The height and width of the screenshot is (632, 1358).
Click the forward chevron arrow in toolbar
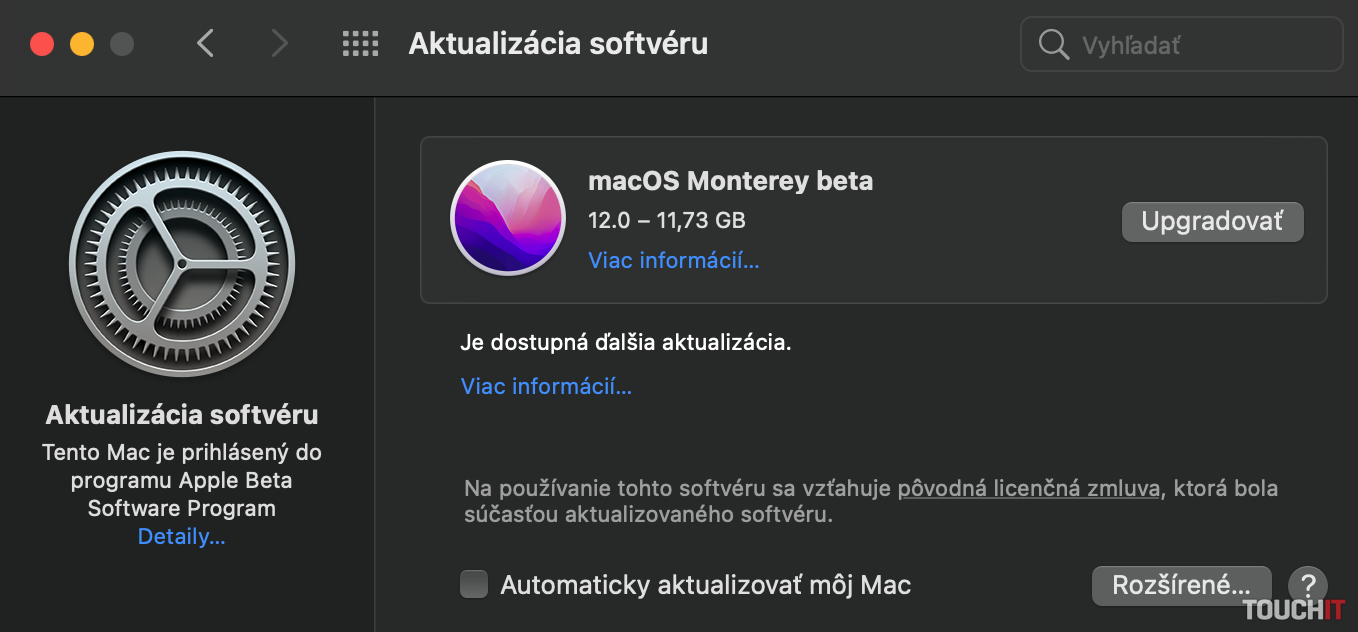point(279,43)
